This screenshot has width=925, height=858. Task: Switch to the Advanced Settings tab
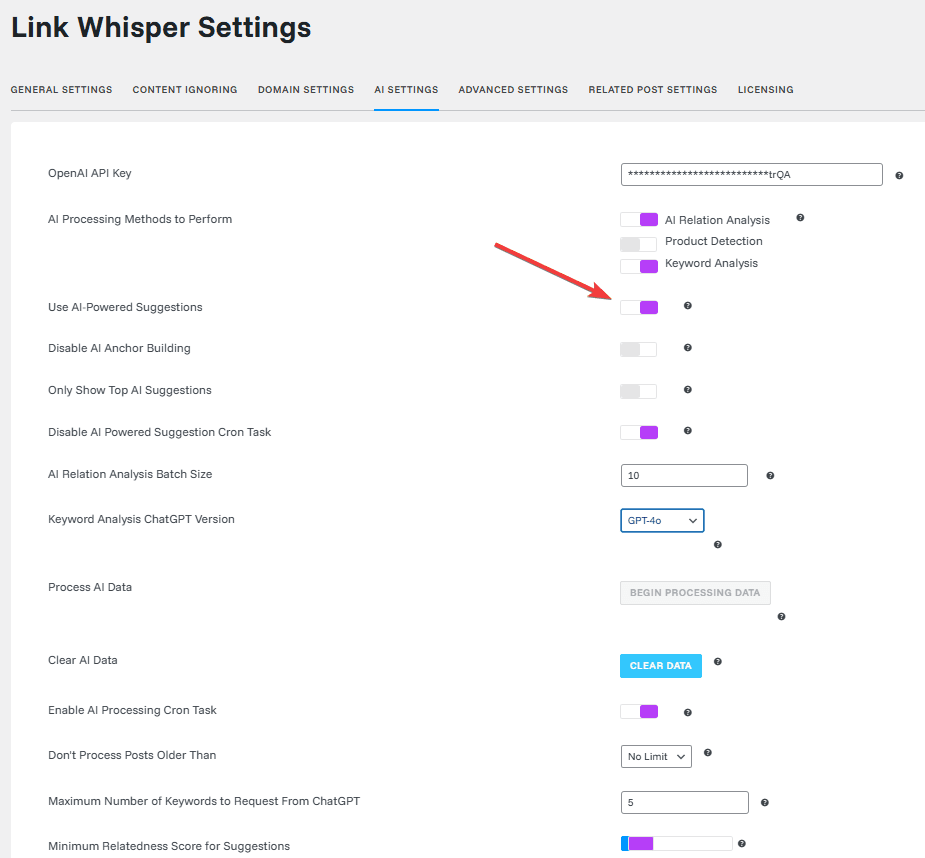point(513,90)
